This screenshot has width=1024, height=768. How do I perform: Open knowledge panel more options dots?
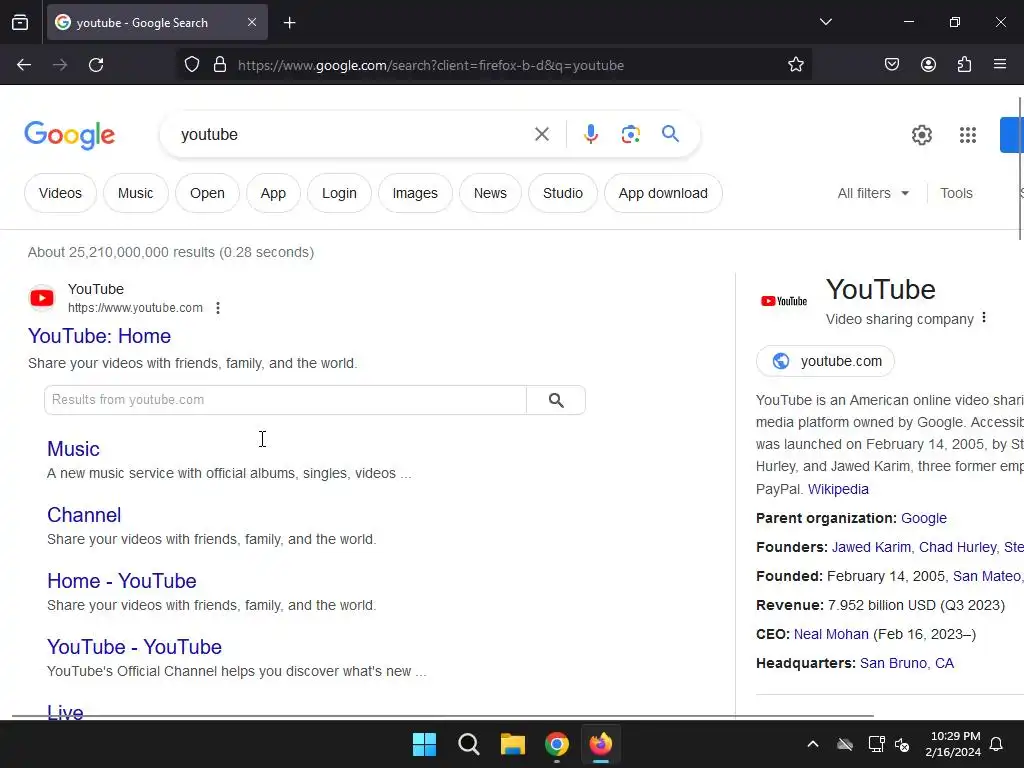pos(984,318)
